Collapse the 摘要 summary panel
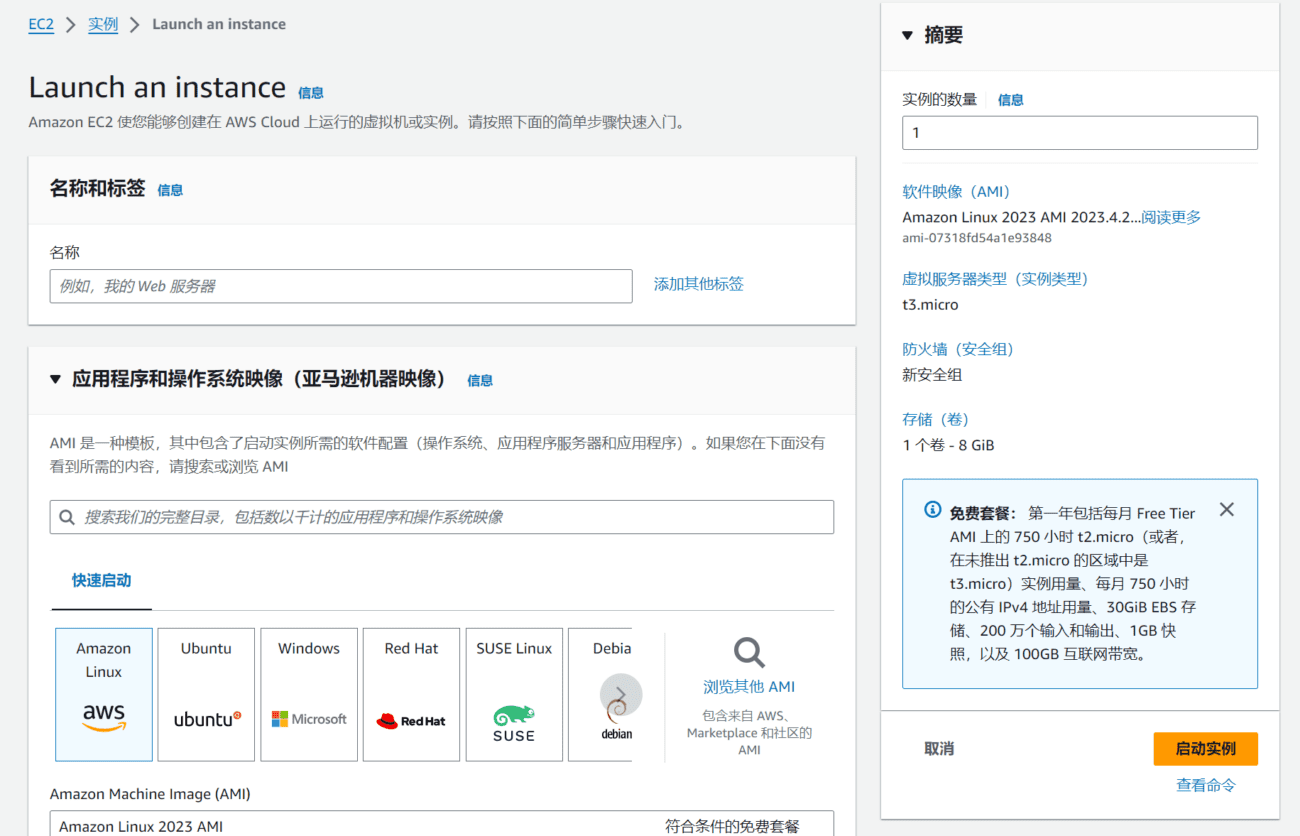 (907, 34)
